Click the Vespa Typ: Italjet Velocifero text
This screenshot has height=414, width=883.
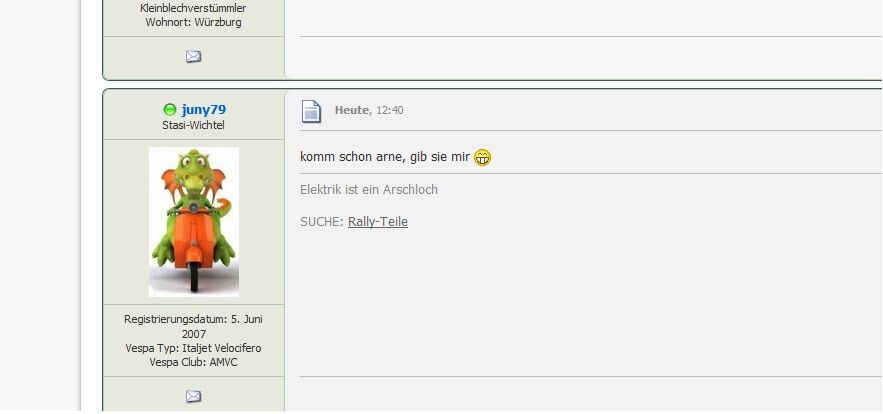(193, 349)
